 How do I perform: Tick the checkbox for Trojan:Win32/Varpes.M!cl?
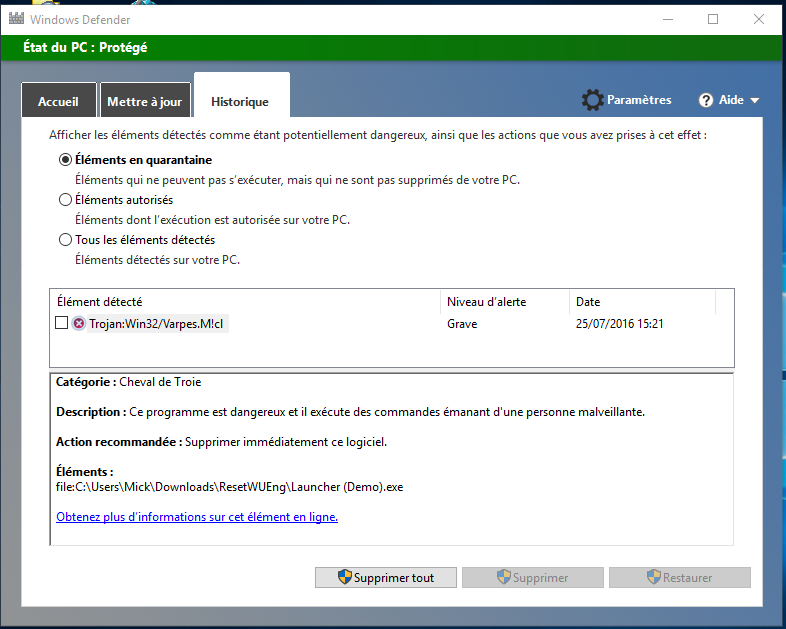tap(62, 323)
